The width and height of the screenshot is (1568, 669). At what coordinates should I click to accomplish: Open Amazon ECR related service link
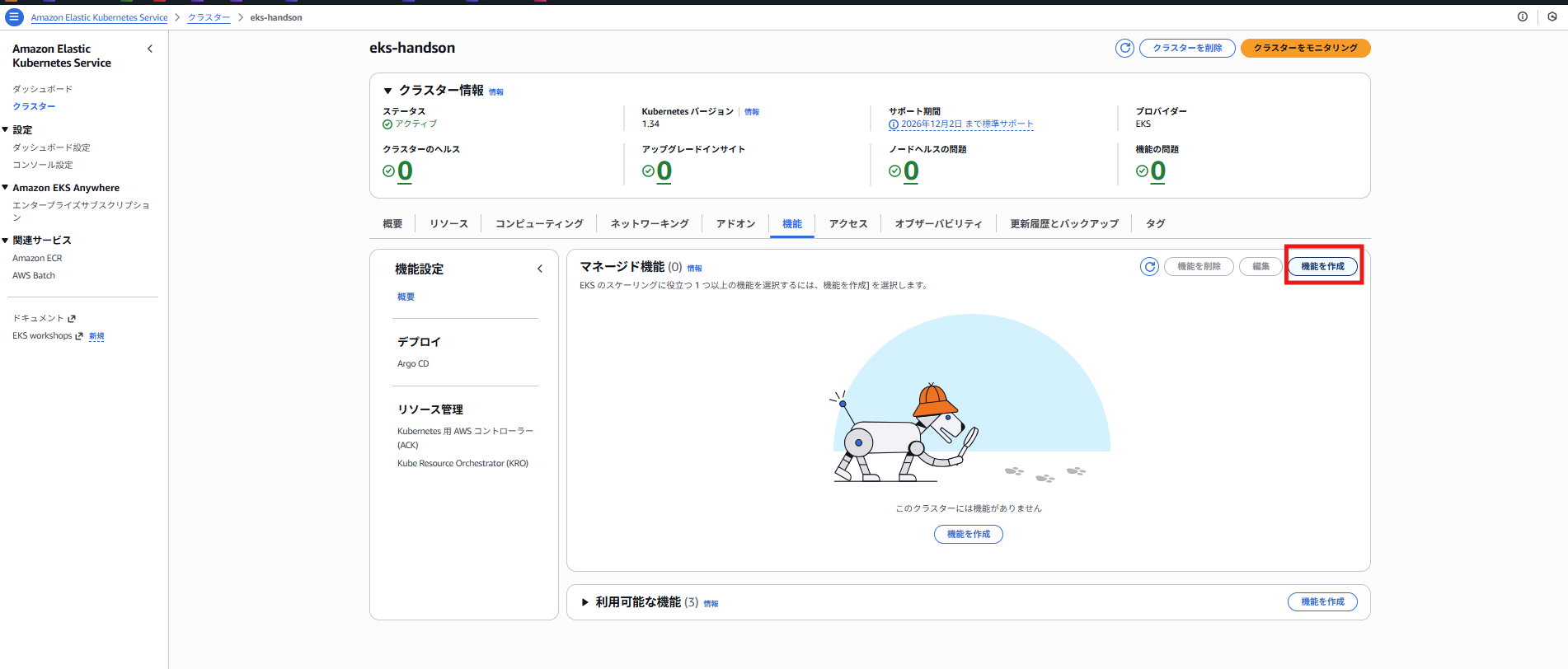pyautogui.click(x=37, y=258)
